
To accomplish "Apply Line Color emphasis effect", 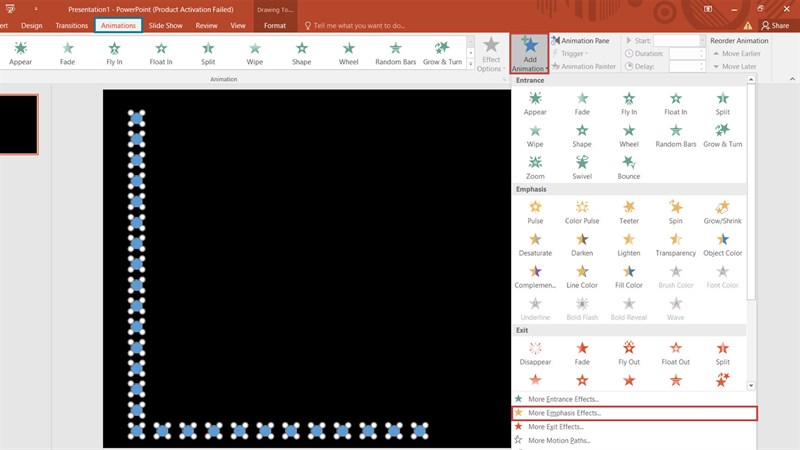I will click(582, 277).
